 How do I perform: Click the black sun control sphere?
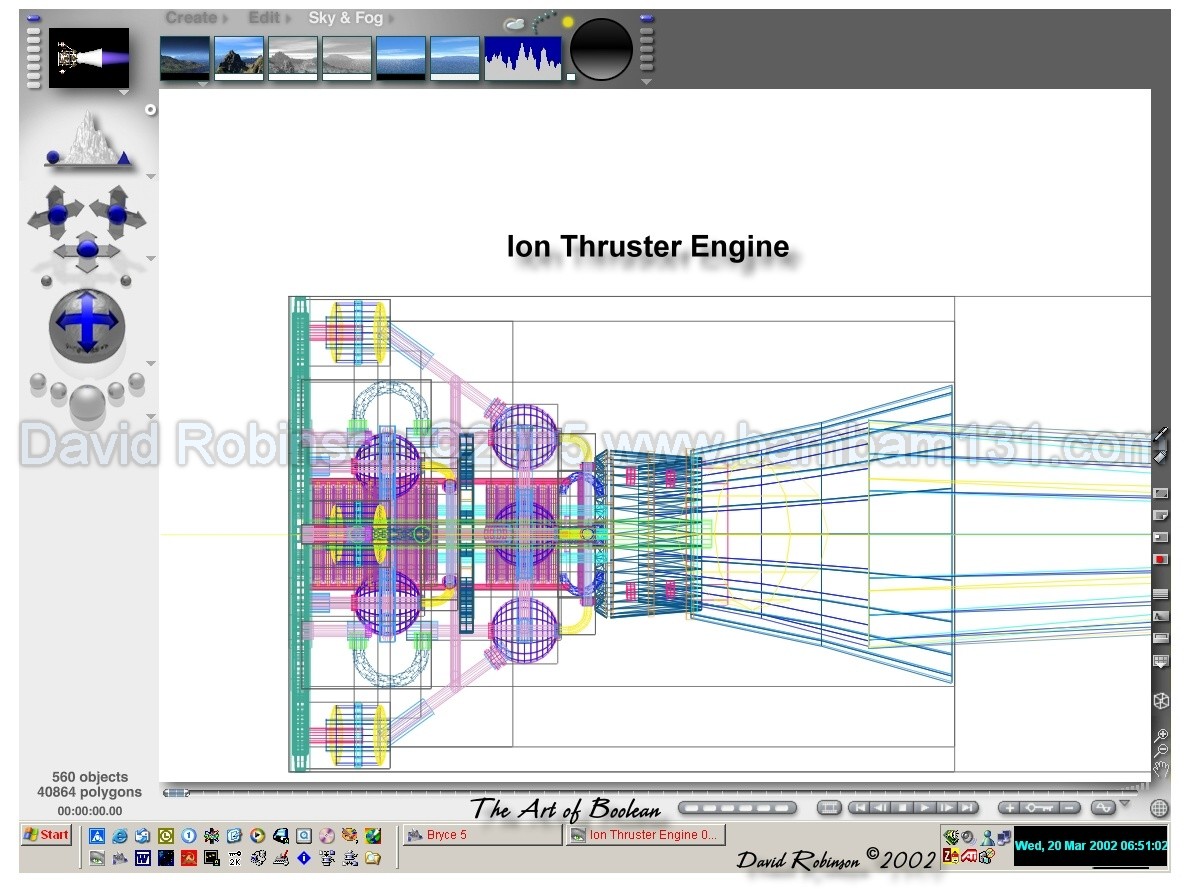pos(601,49)
